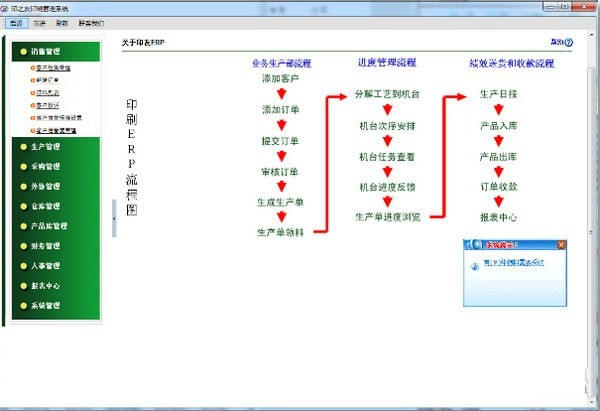Collapse the sidebar with the splitter arrow handle
600x411 pixels.
[x=114, y=218]
